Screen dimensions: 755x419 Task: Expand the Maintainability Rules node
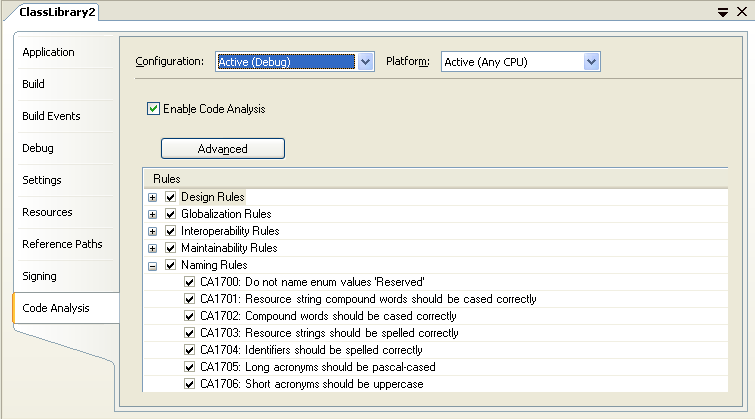pos(153,248)
